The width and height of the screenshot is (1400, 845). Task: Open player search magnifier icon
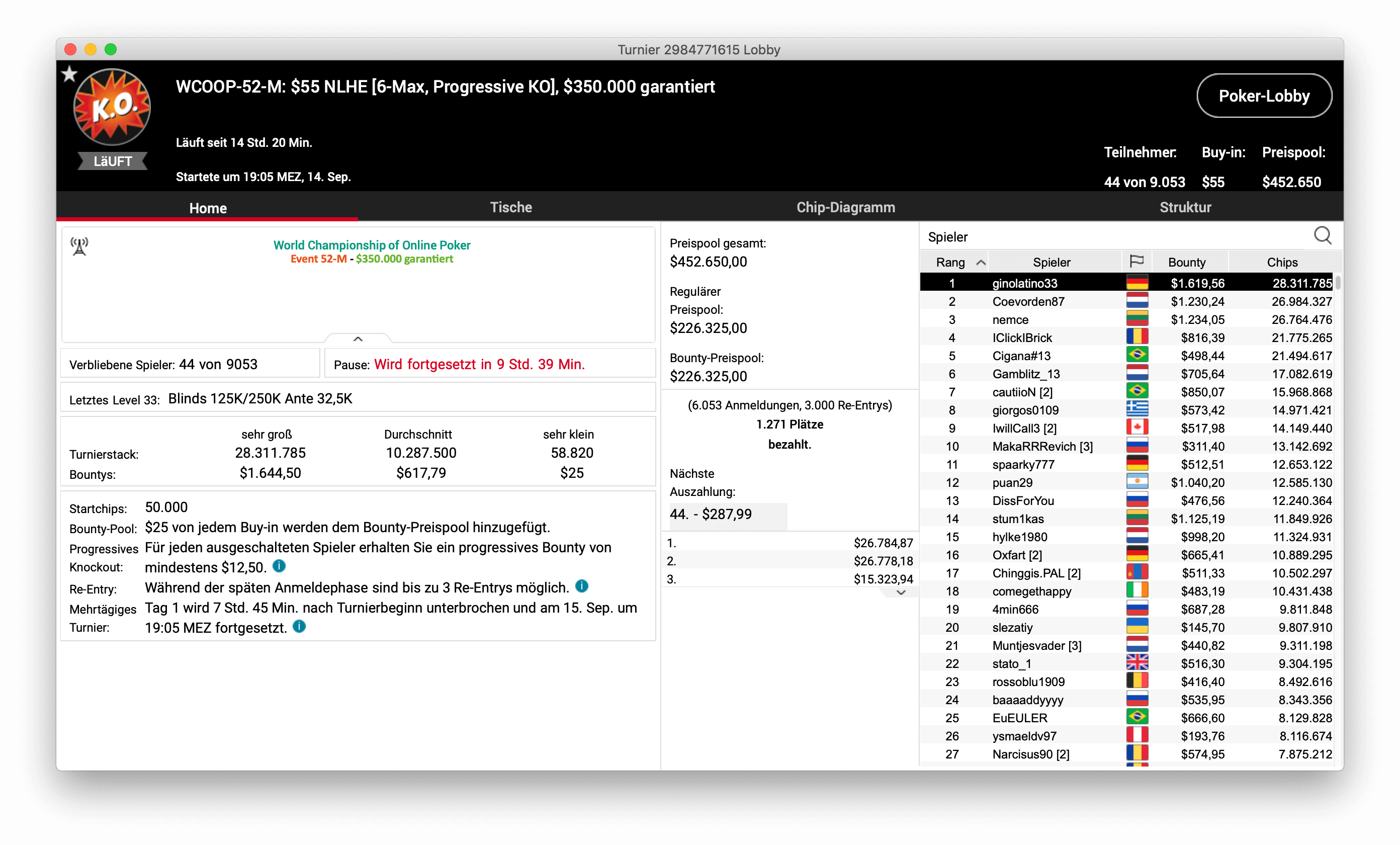1322,236
